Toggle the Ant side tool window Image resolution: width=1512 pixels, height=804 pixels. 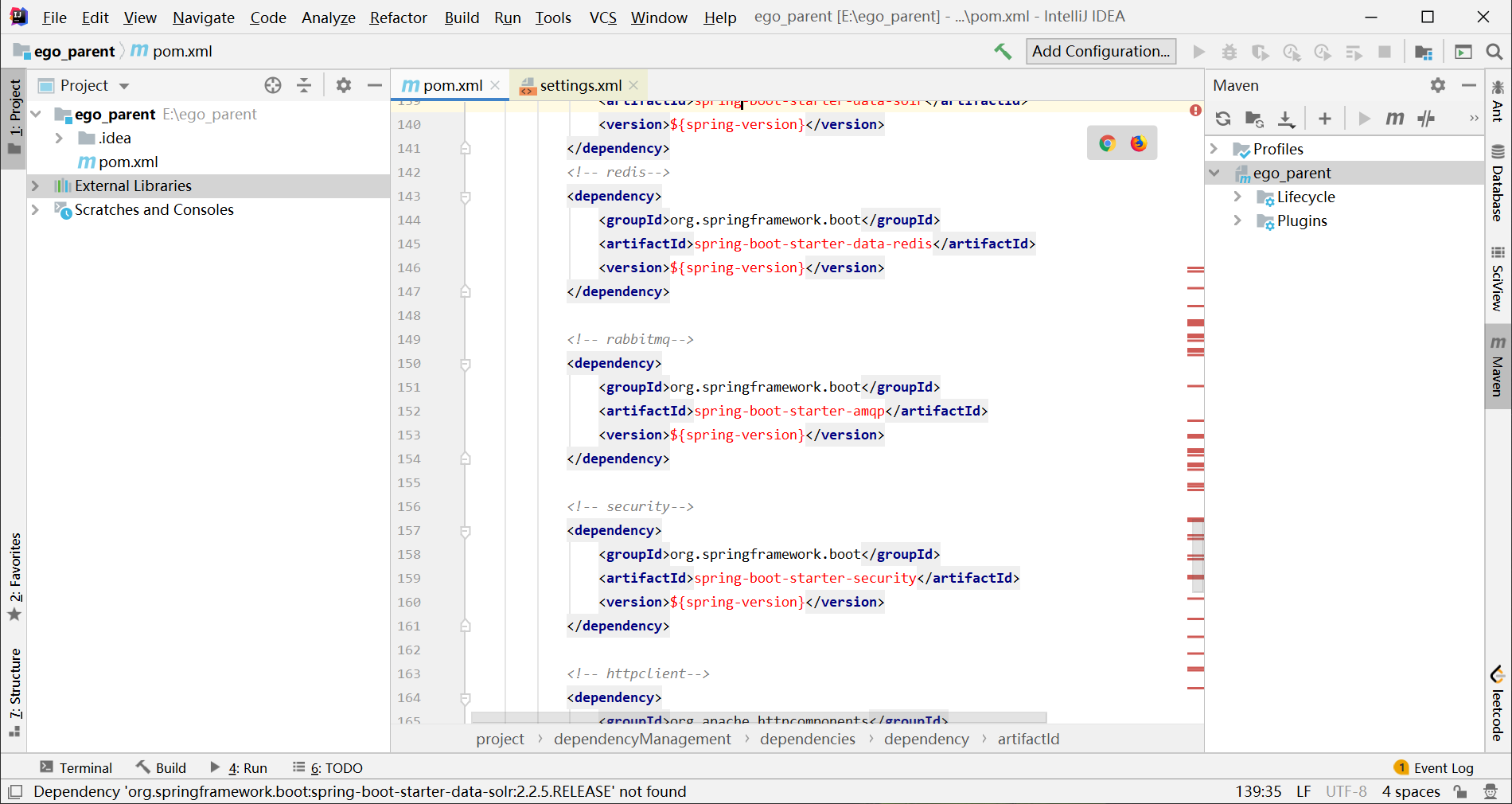[1498, 101]
